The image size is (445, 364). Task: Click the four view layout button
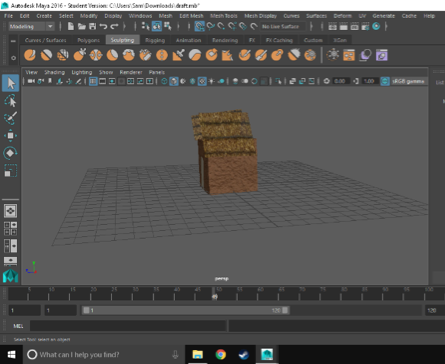click(x=10, y=228)
